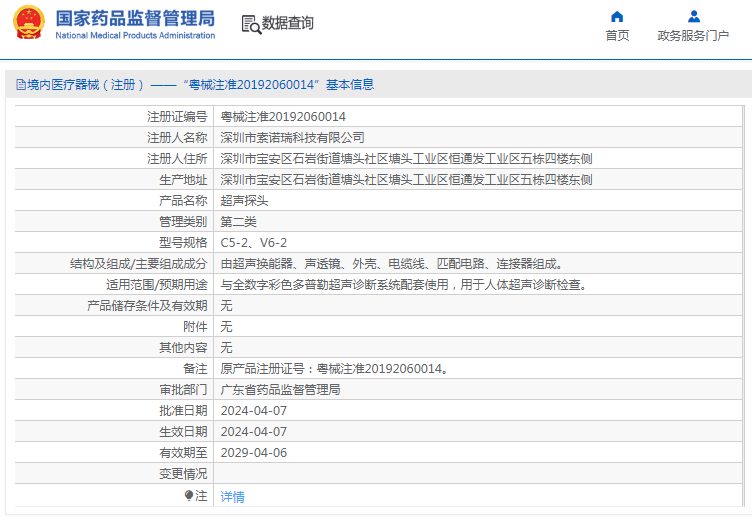The width and height of the screenshot is (752, 520).
Task: Click 无 in 产品储存条件及有效期 row
Action: [x=226, y=306]
